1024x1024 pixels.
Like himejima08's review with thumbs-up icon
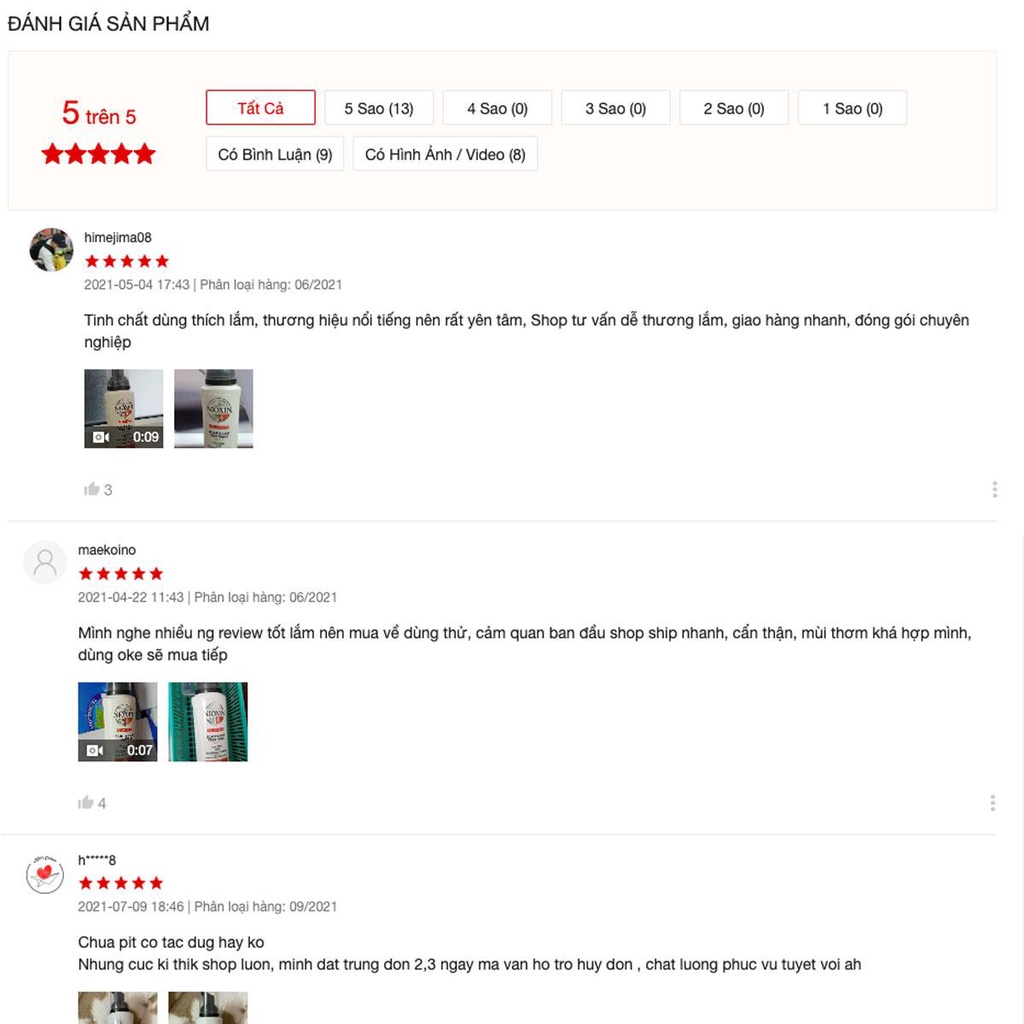(91, 489)
